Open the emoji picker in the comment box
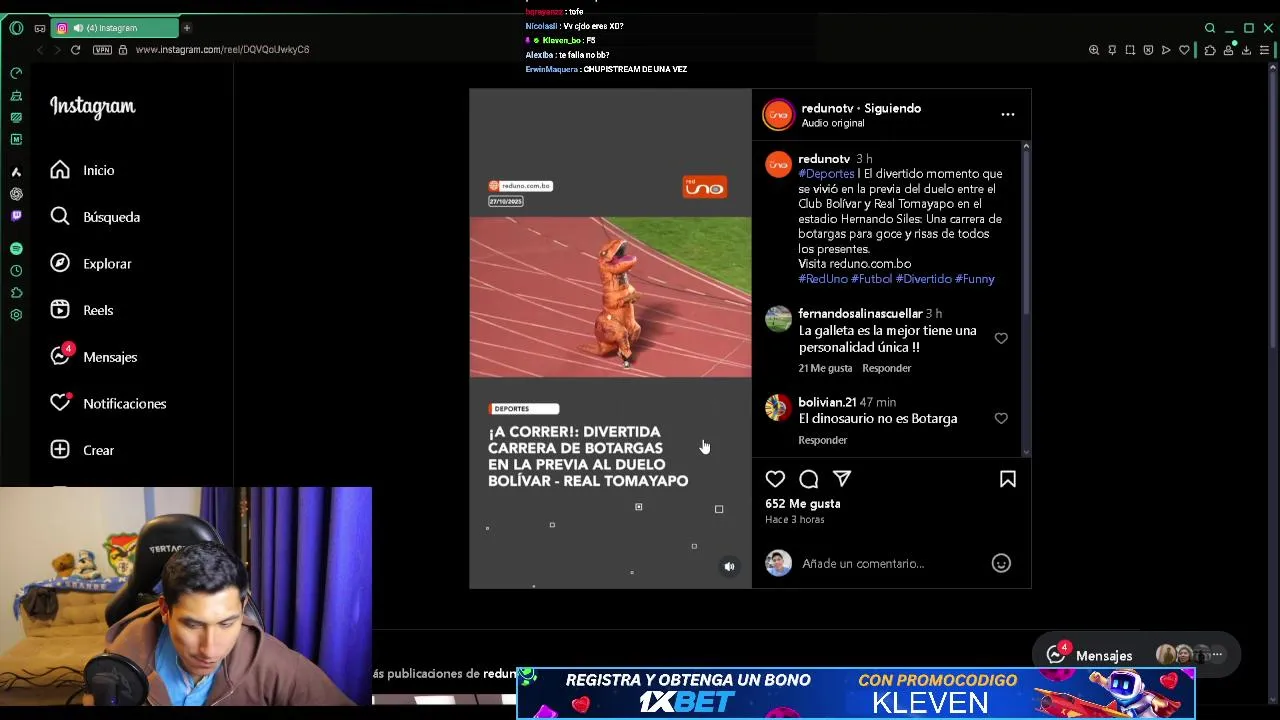The image size is (1280, 720). click(x=1001, y=564)
